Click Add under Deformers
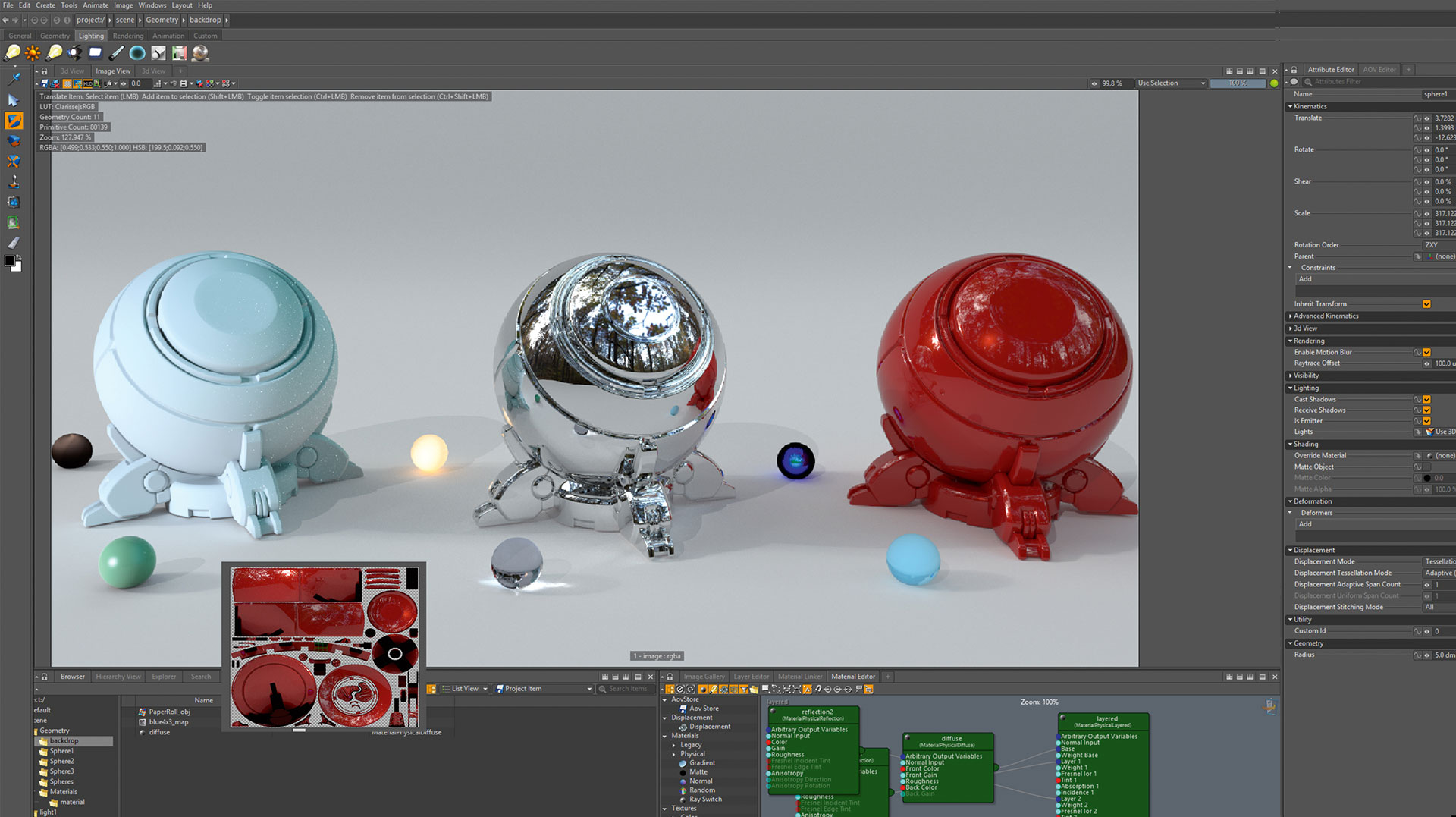The image size is (1456, 817). pyautogui.click(x=1305, y=524)
